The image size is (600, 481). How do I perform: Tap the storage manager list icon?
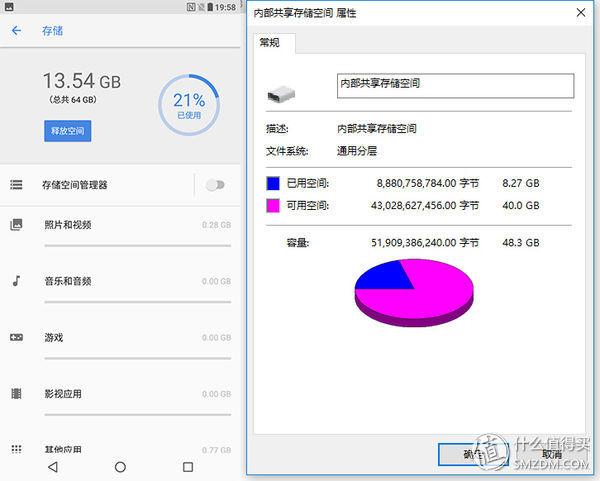(16, 185)
